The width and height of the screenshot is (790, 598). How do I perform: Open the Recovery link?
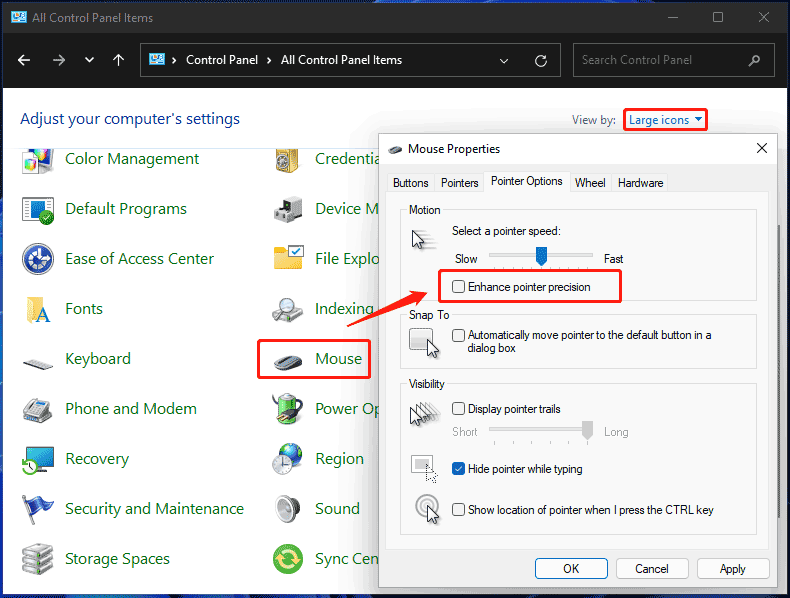[x=97, y=459]
